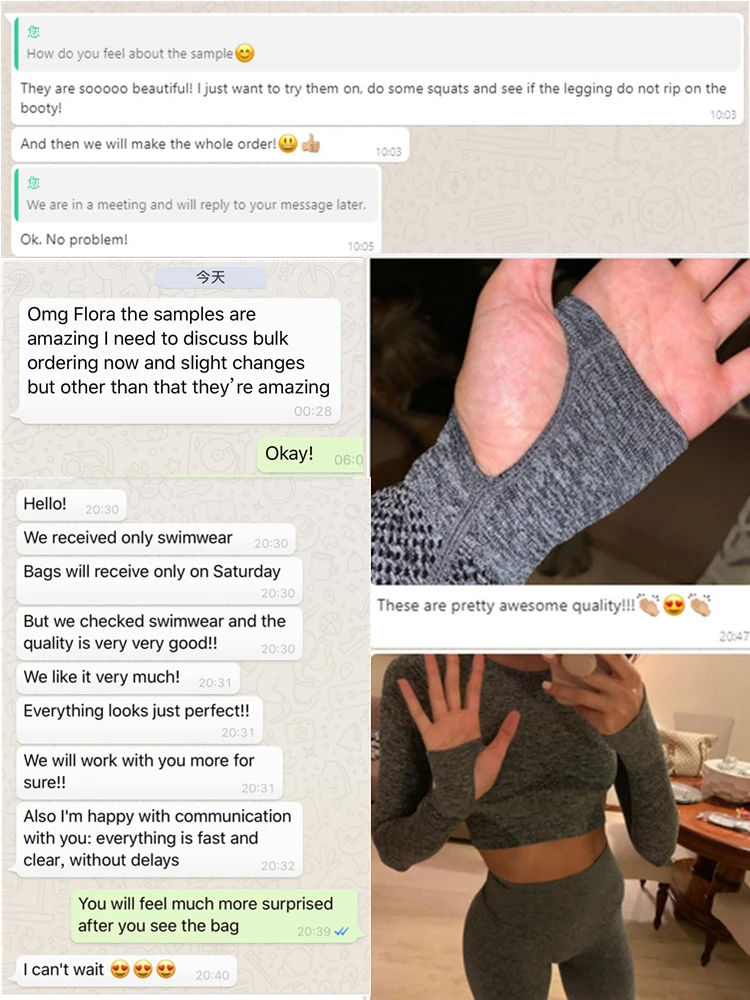
Task: Open the mirror selfie in grey crop top
Action: 561,827
